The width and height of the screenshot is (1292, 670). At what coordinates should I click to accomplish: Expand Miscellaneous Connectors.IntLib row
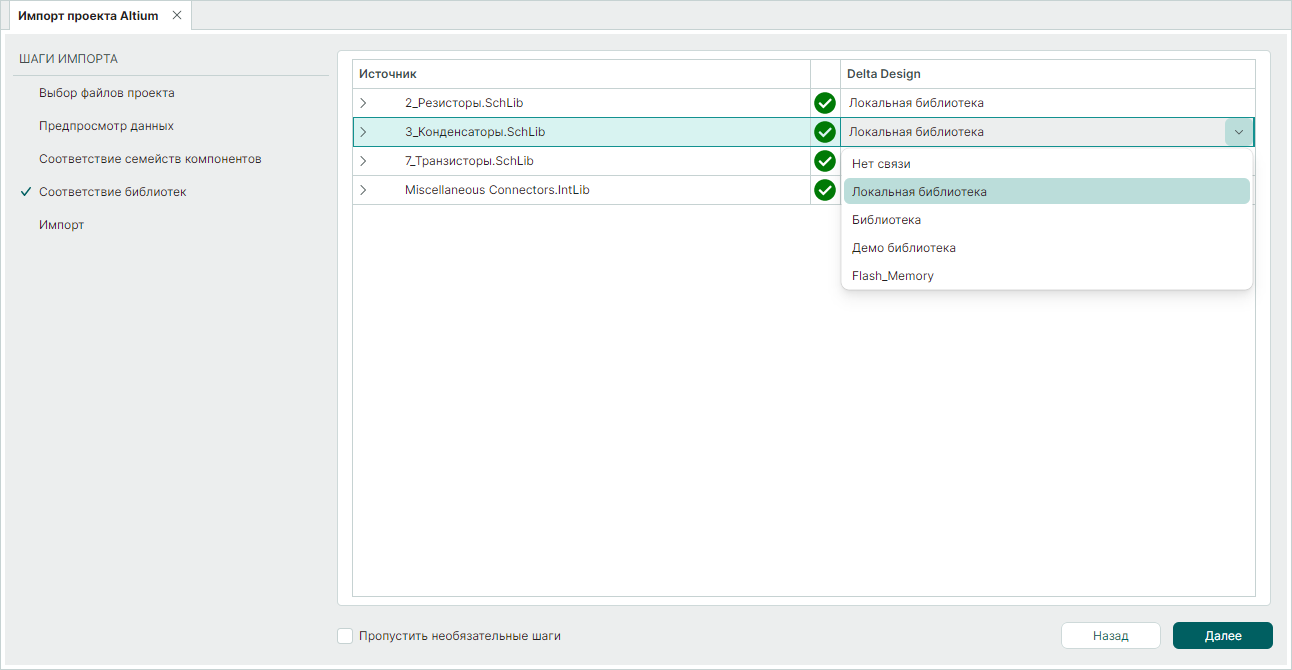tap(363, 190)
